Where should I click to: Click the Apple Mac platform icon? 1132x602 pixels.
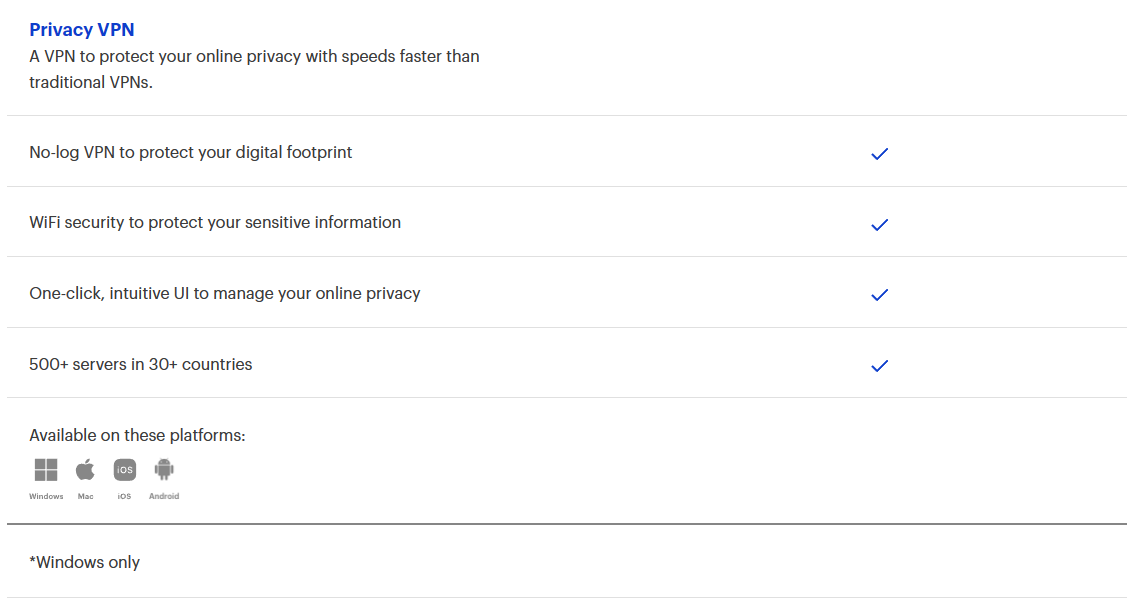[85, 470]
